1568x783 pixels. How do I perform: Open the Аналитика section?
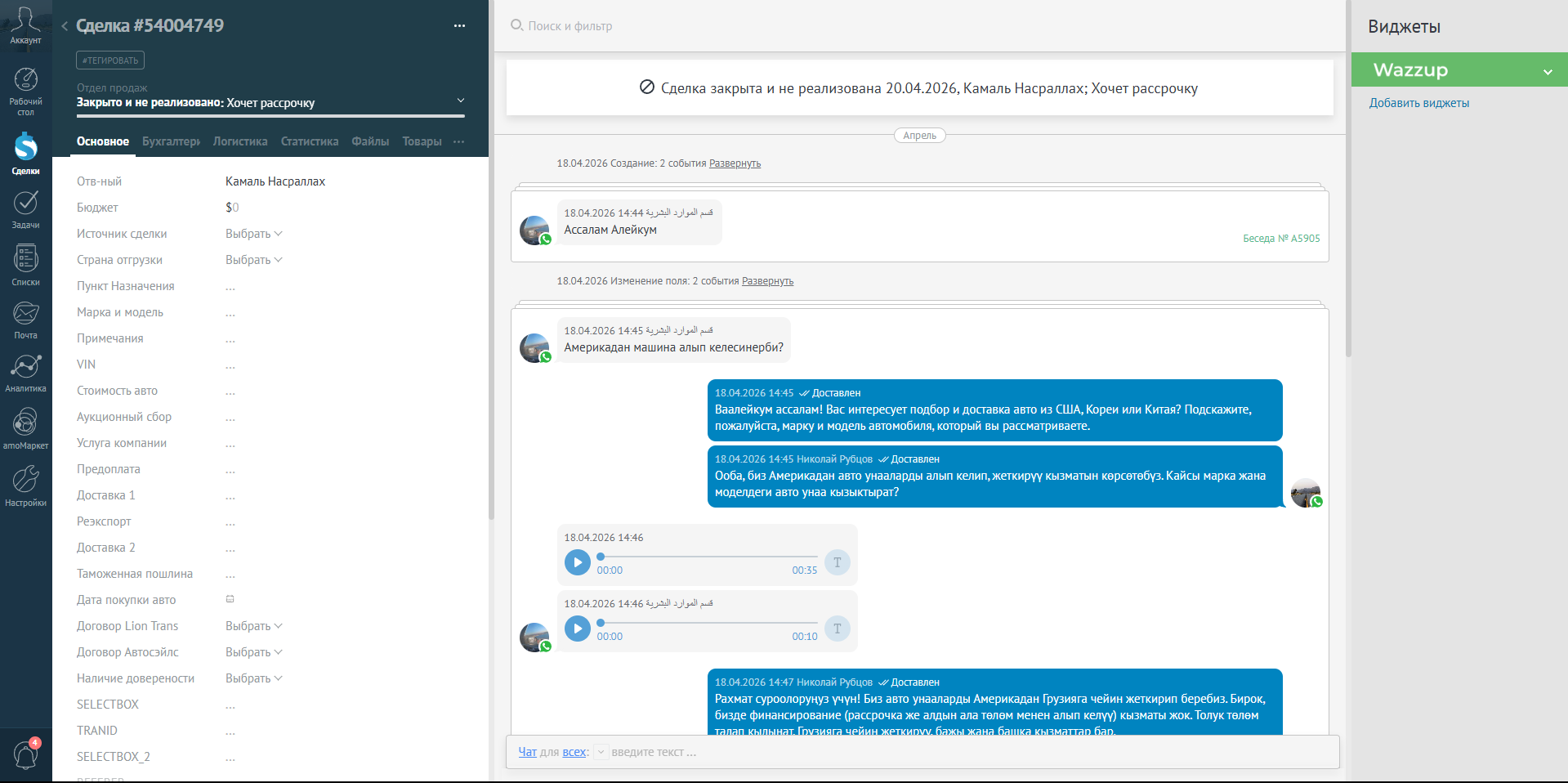pos(25,373)
